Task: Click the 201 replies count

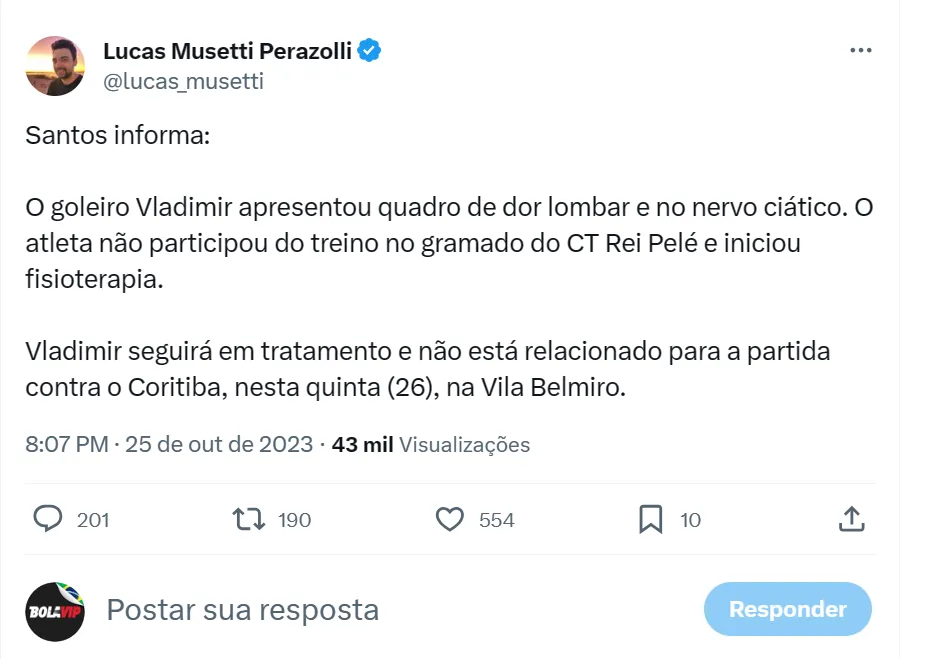Action: pos(93,520)
